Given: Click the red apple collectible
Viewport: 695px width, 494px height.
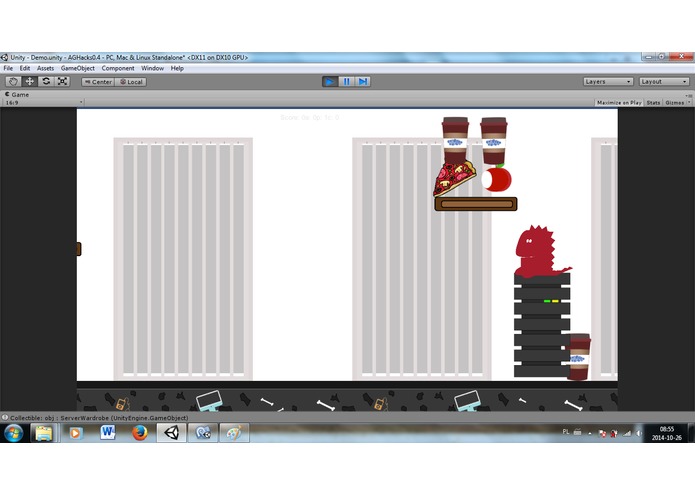Looking at the screenshot, I should coord(496,178).
